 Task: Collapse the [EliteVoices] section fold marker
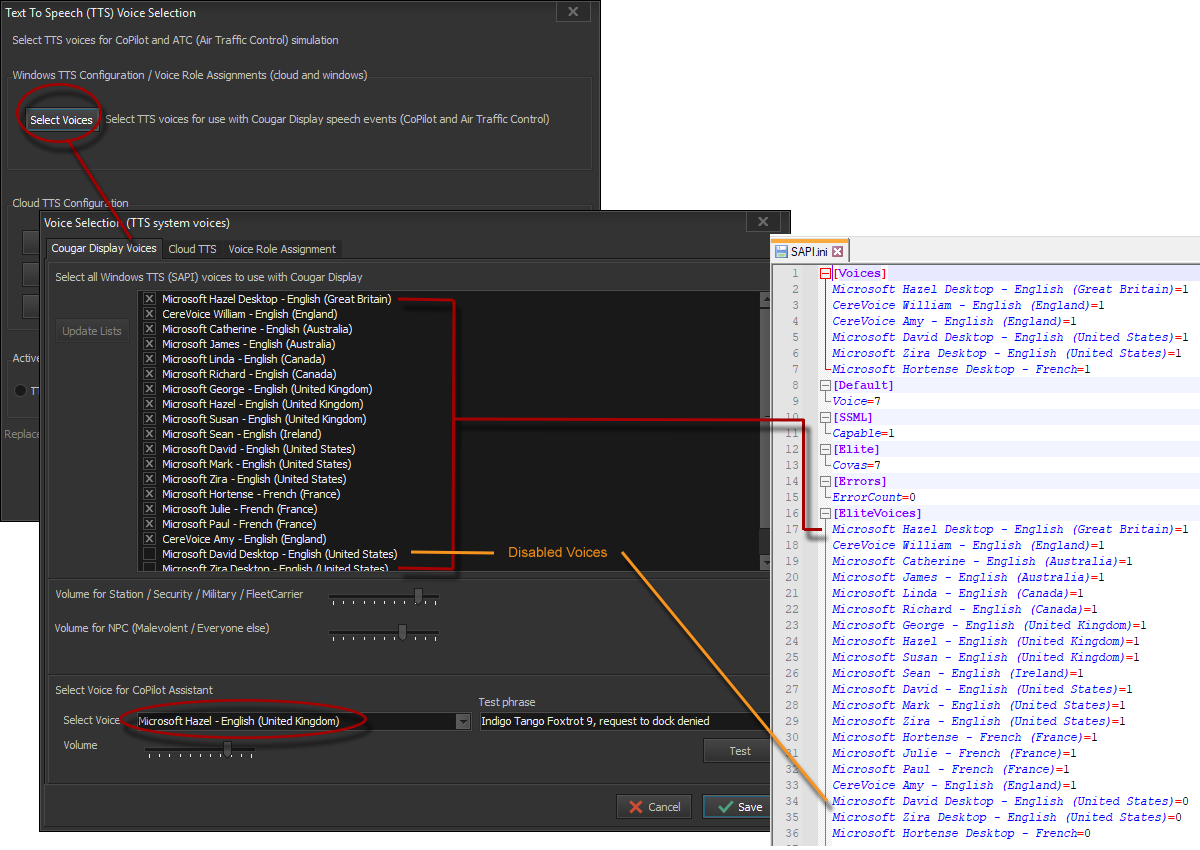[x=825, y=513]
